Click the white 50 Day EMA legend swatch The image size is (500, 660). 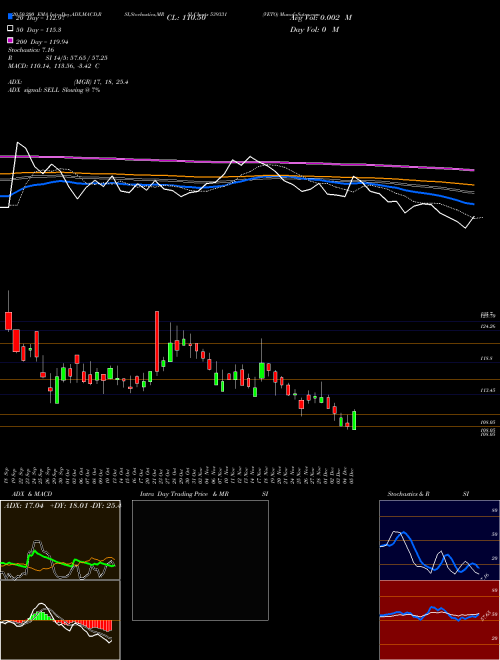pos(10,28)
